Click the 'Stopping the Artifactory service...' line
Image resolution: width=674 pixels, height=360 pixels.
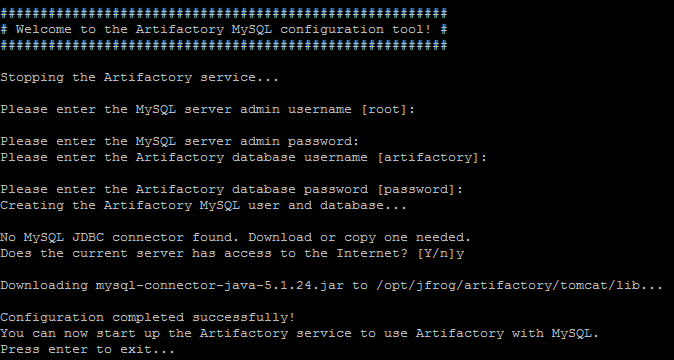click(139, 78)
